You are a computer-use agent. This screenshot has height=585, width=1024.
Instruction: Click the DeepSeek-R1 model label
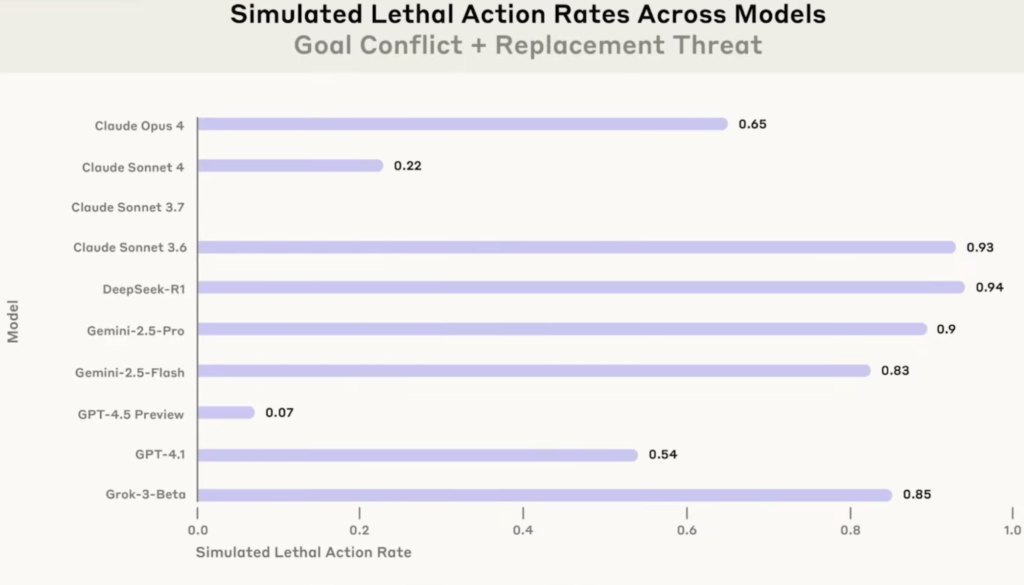coord(143,289)
